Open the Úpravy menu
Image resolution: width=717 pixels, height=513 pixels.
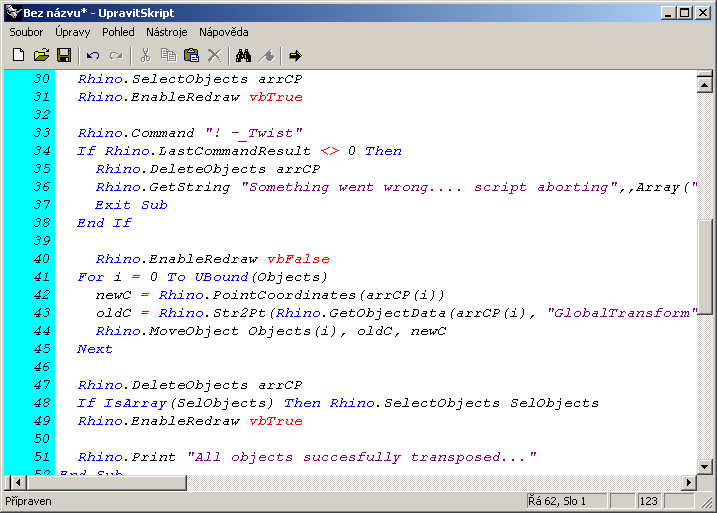pos(72,32)
